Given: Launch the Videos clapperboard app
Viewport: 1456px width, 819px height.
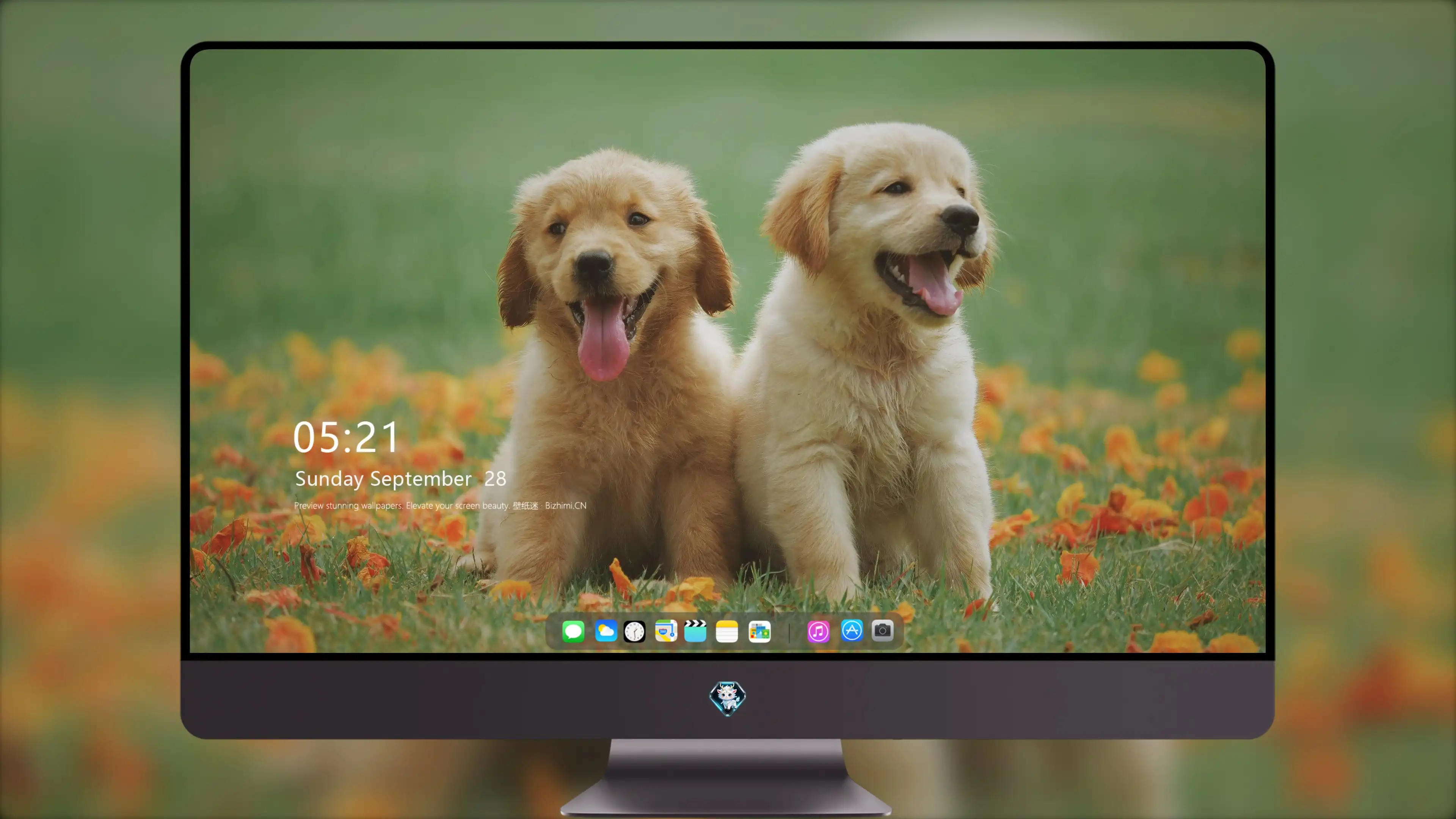Looking at the screenshot, I should coord(695,631).
